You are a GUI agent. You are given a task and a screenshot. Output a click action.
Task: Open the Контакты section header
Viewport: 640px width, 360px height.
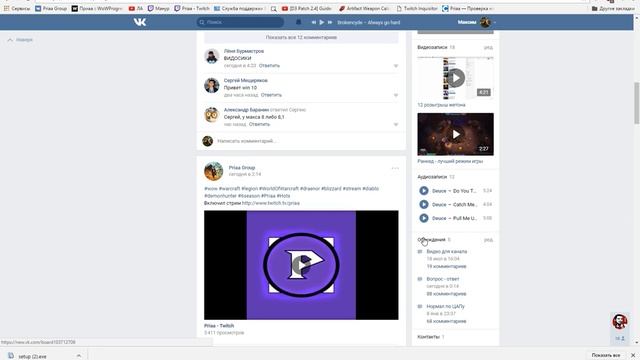tap(429, 337)
